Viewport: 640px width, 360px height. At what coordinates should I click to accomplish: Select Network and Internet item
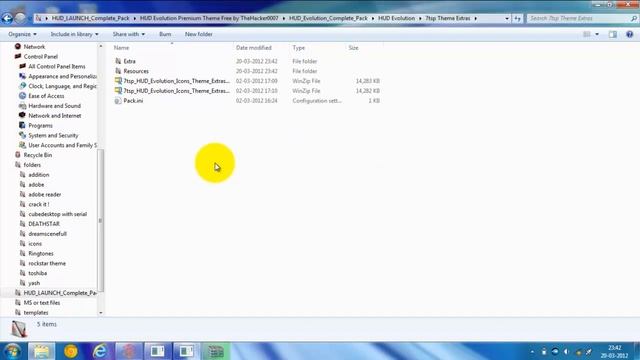click(x=55, y=116)
